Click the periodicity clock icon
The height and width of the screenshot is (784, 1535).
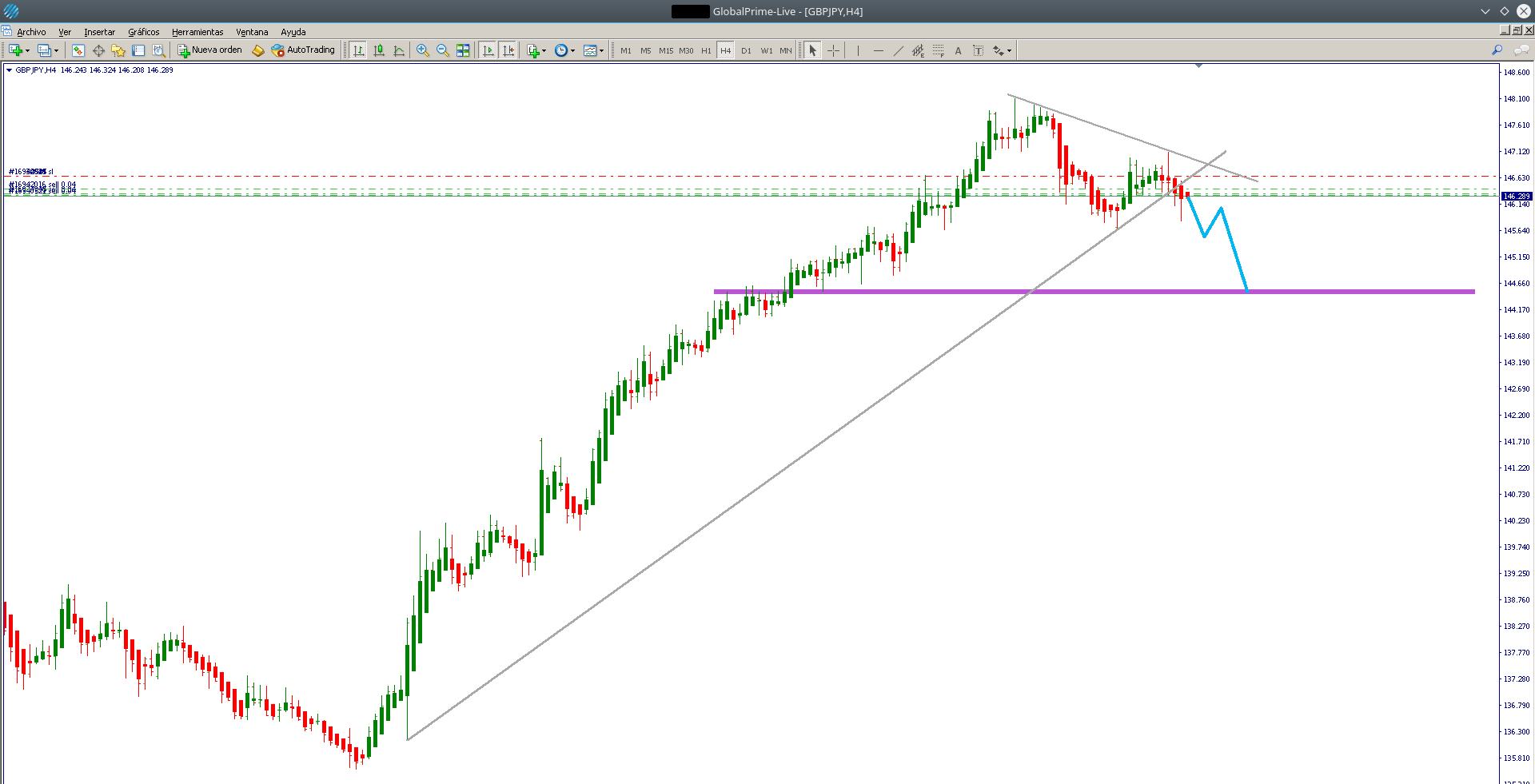tap(561, 50)
